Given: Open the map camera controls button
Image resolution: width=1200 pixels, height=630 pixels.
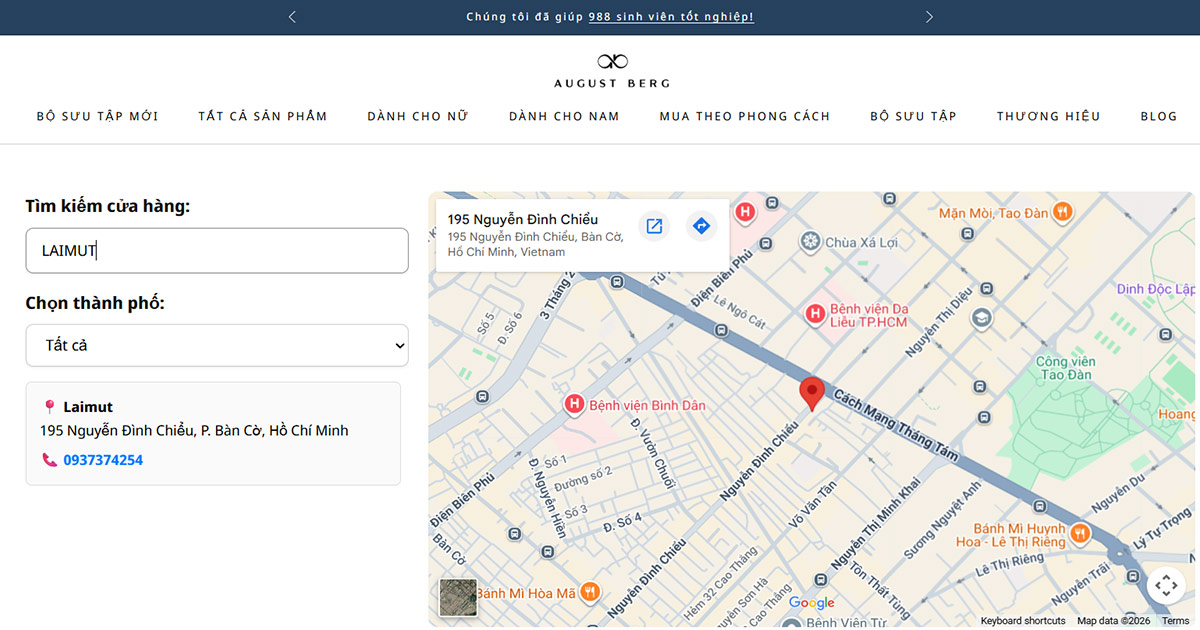Looking at the screenshot, I should [x=1166, y=584].
